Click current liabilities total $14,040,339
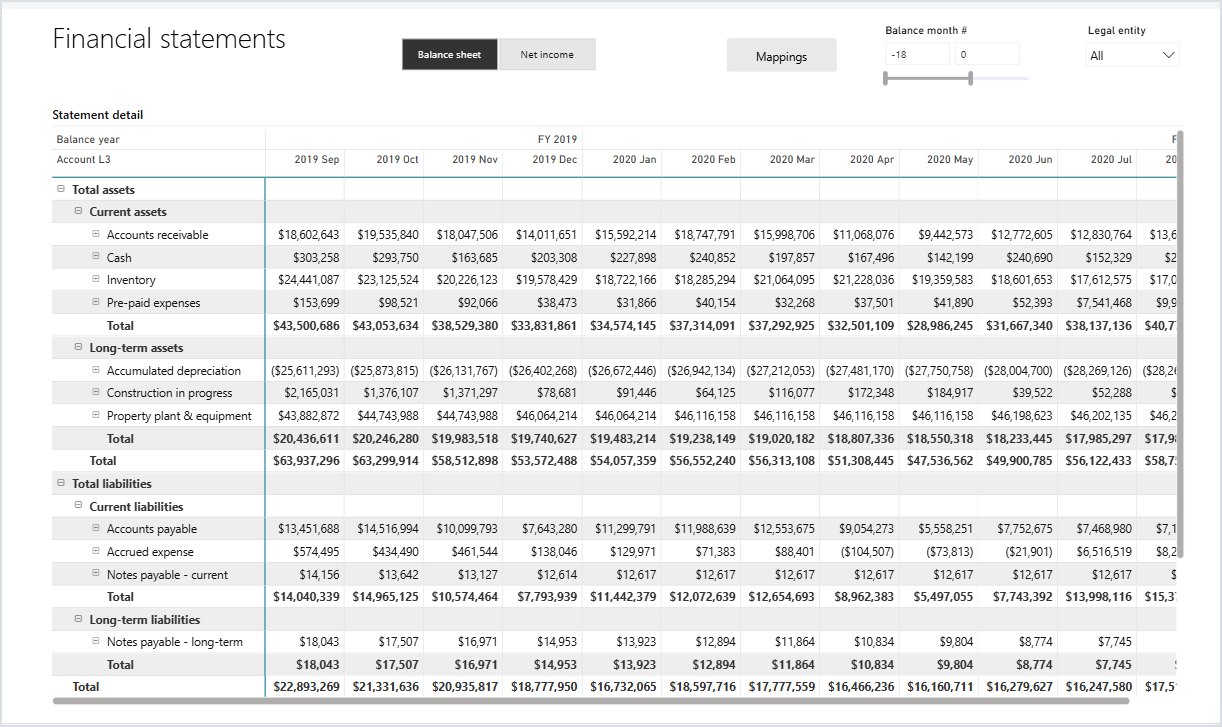 [x=306, y=597]
